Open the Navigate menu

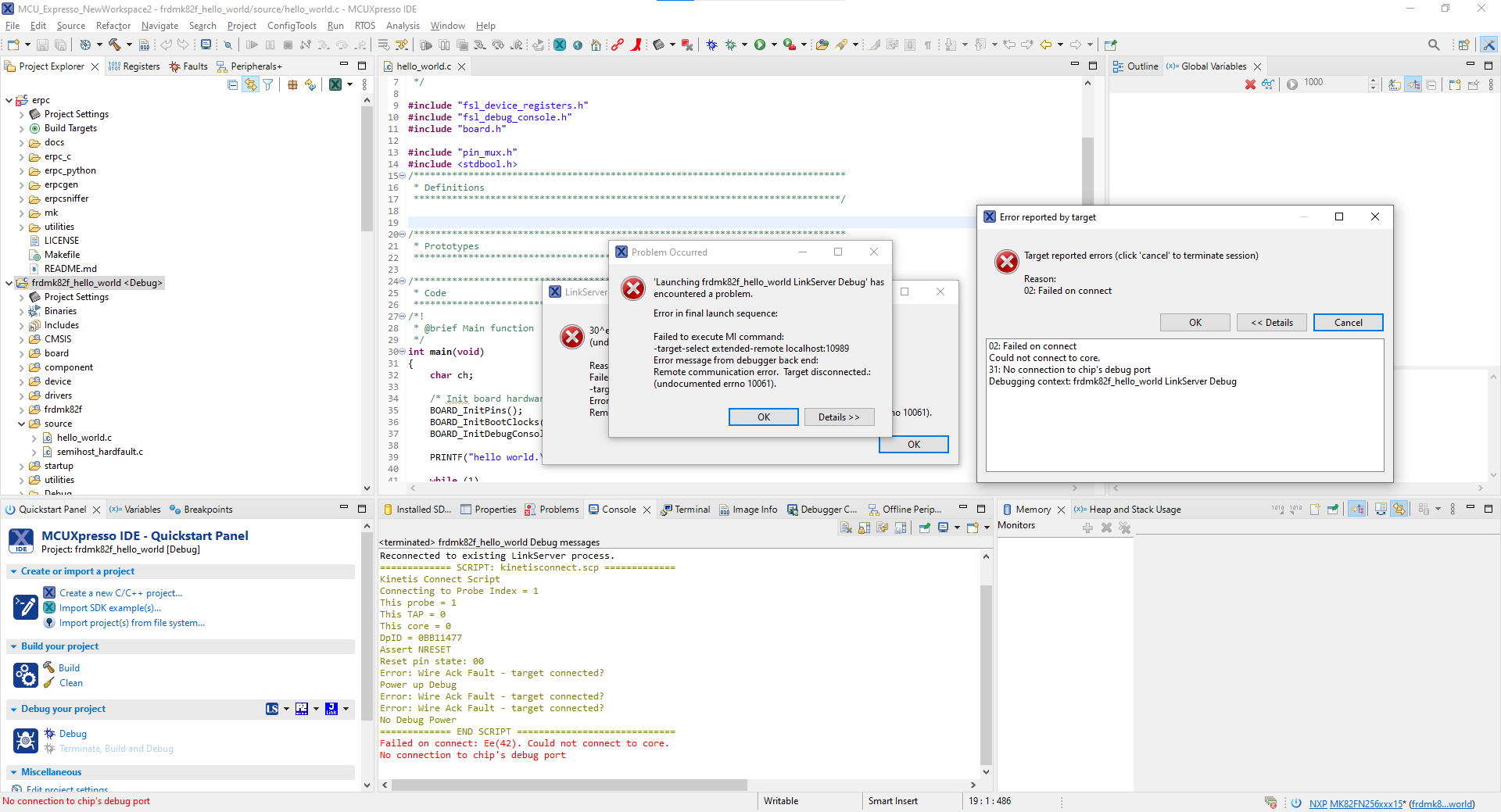(x=159, y=25)
